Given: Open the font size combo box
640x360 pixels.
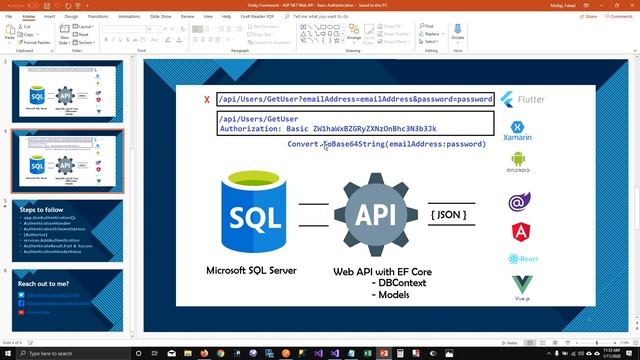Looking at the screenshot, I should [153, 29].
